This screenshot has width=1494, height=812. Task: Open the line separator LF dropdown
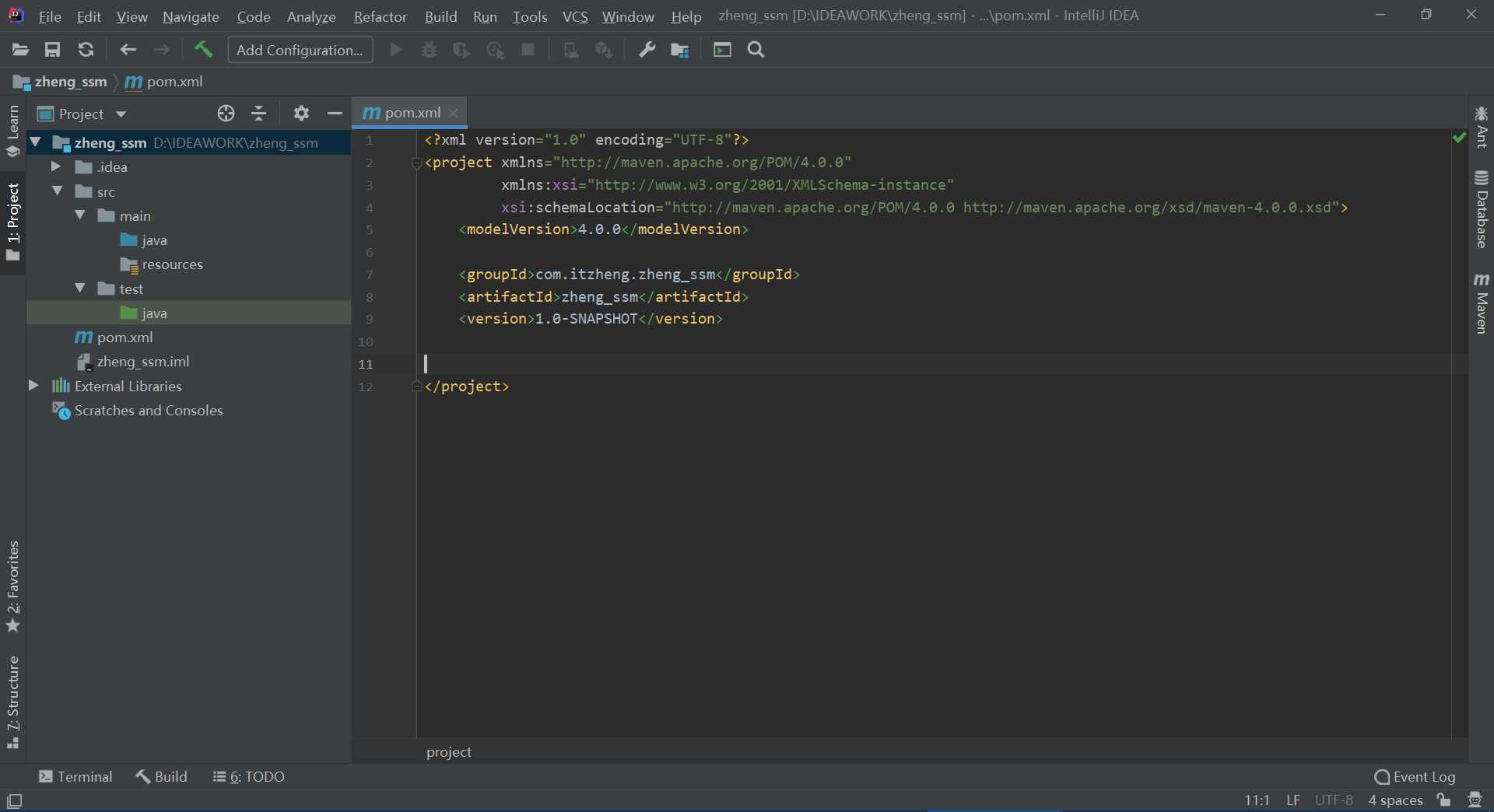[x=1292, y=800]
